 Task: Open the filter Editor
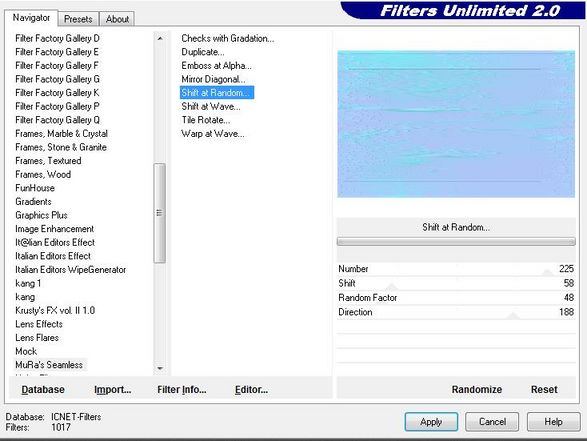pyautogui.click(x=251, y=390)
